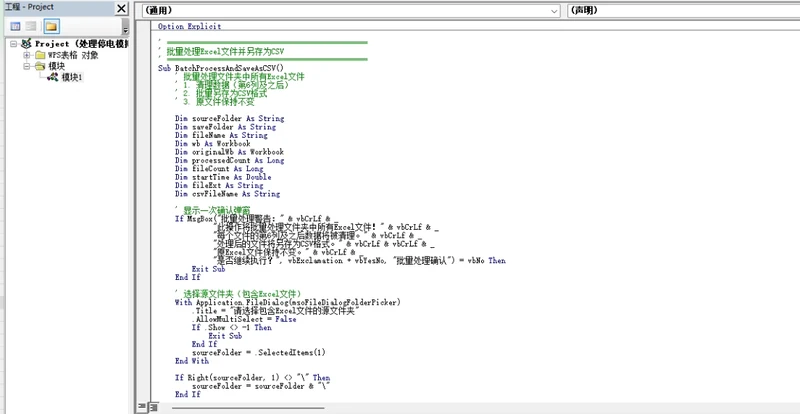Click the 模块1 module icon
This screenshot has height=414, width=800.
pyautogui.click(x=53, y=78)
